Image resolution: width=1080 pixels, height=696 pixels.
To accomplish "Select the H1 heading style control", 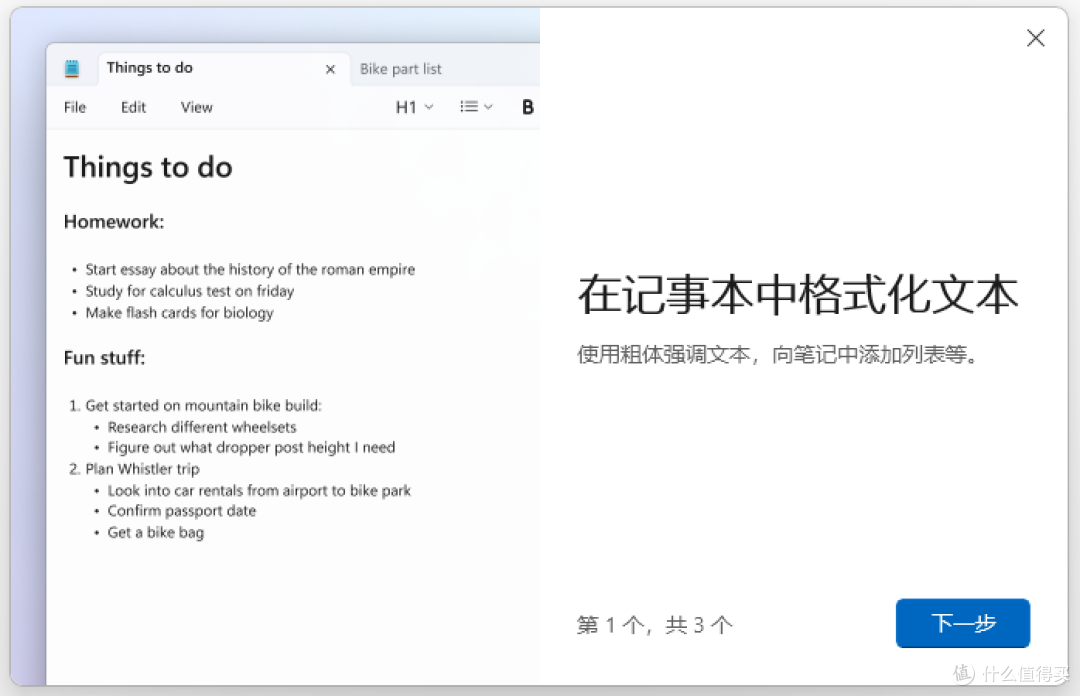I will pos(405,106).
